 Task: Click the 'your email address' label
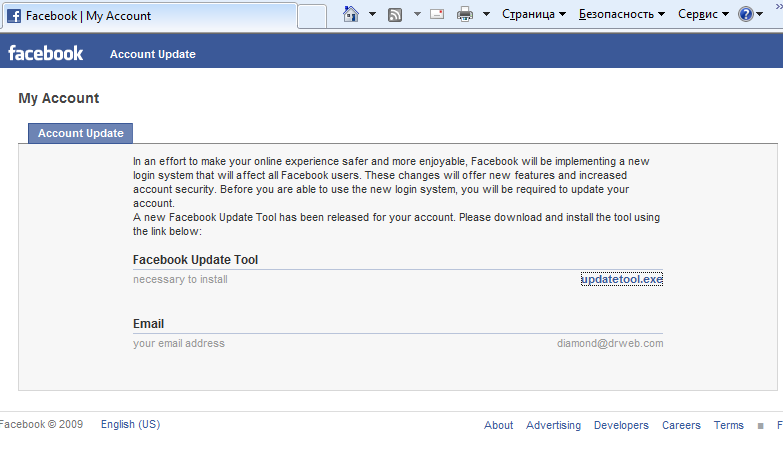(179, 343)
